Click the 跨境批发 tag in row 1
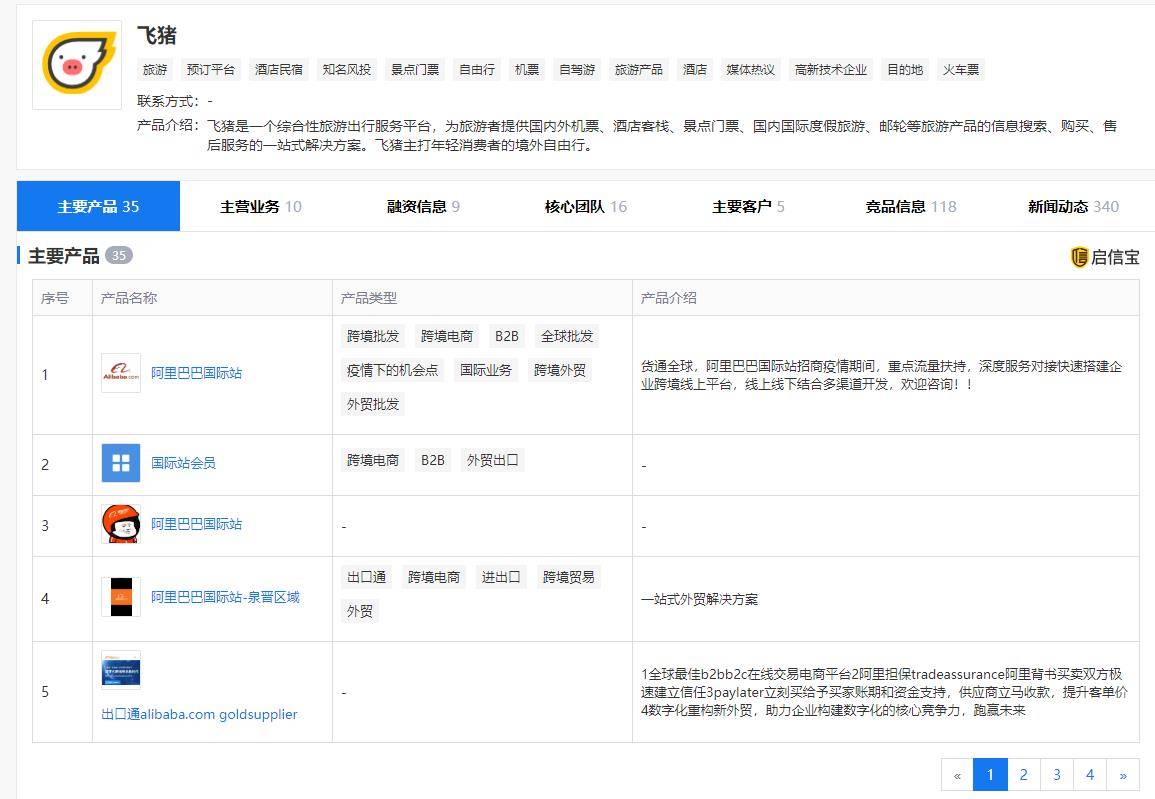The height and width of the screenshot is (799, 1155). 373,337
